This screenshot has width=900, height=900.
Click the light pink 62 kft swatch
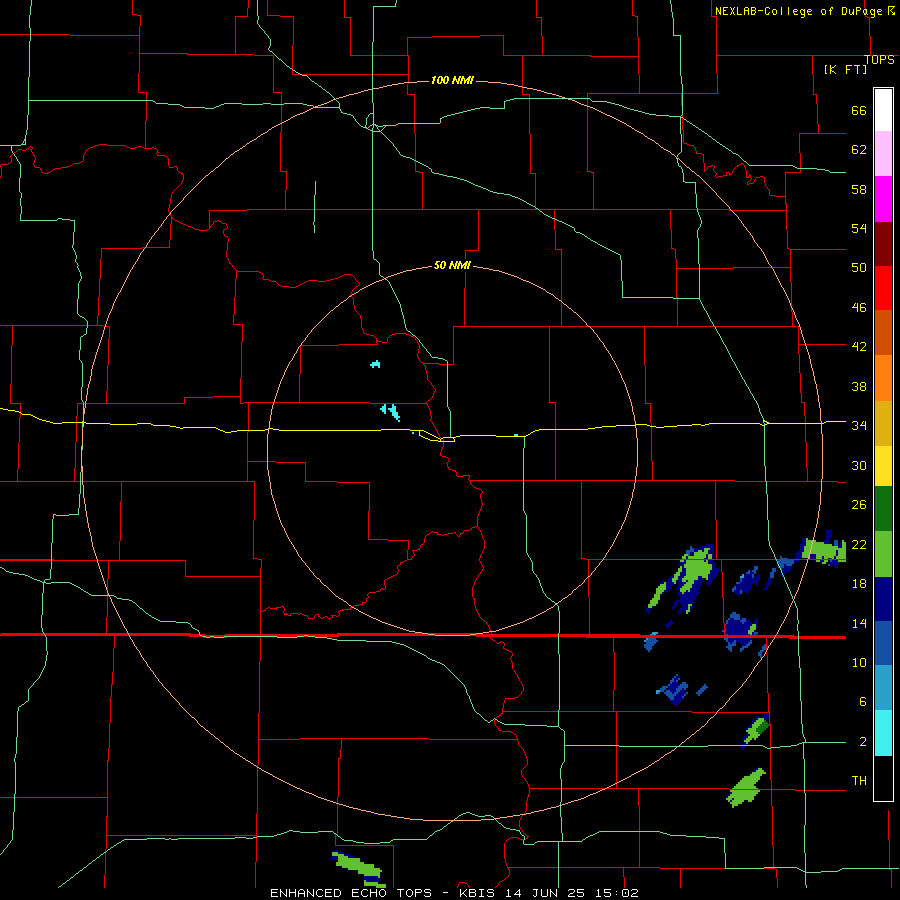tap(883, 154)
